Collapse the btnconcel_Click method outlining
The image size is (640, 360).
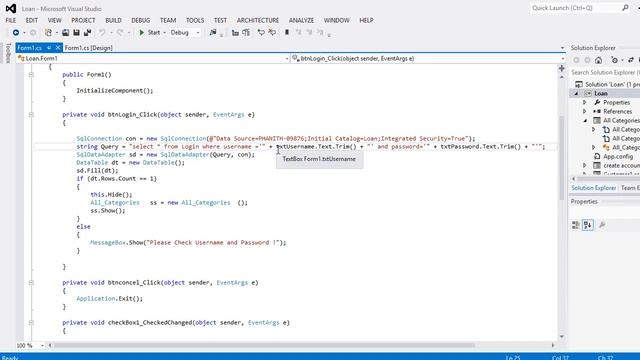[31, 282]
